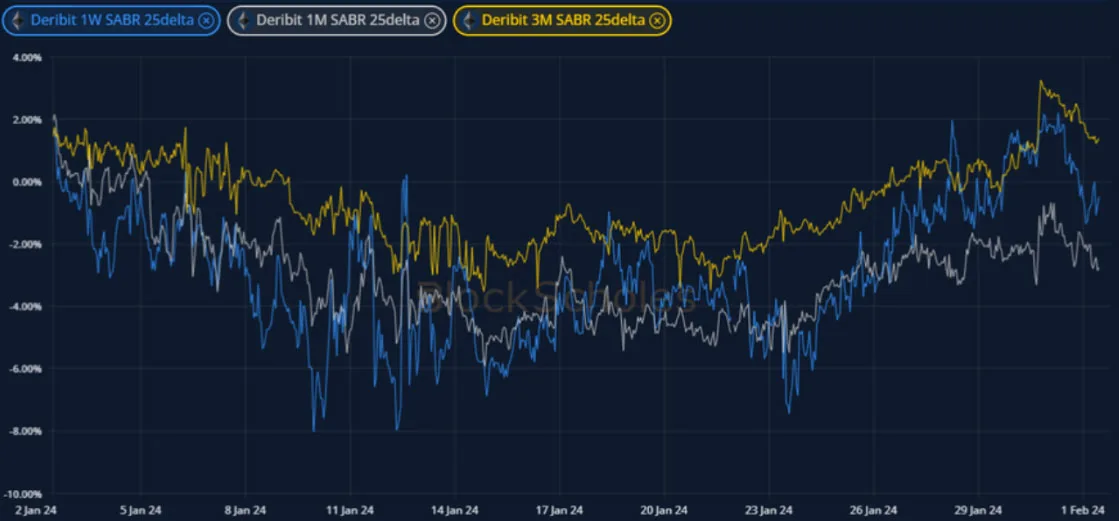Click the 2.00% y-axis label
The width and height of the screenshot is (1119, 521).
click(27, 120)
